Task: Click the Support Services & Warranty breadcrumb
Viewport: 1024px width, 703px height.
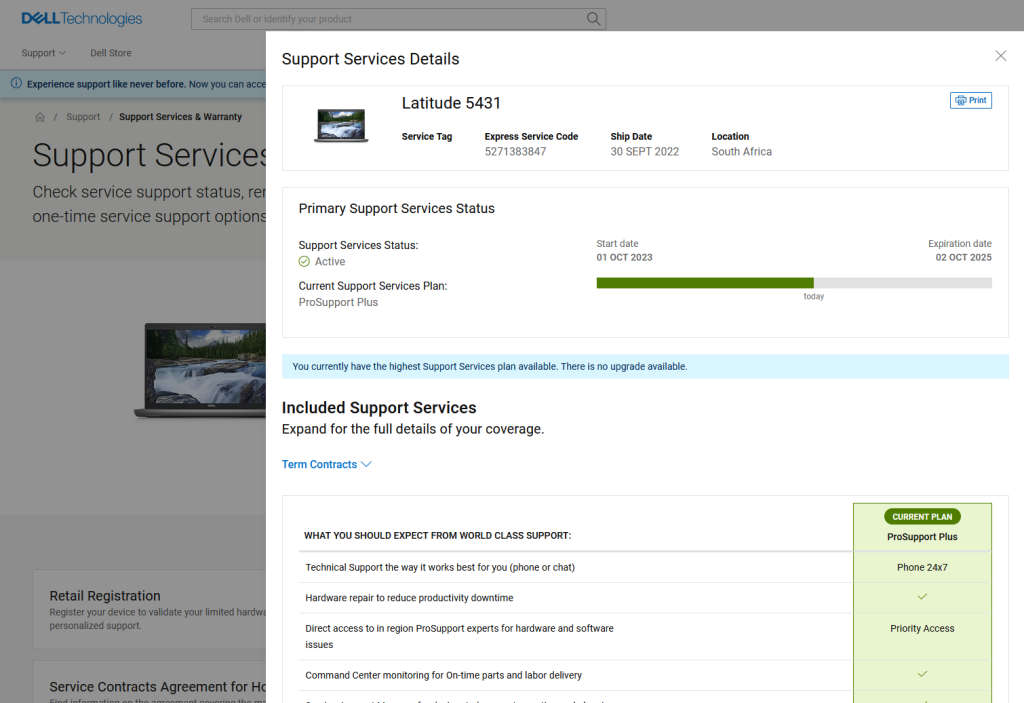Action: tap(180, 117)
